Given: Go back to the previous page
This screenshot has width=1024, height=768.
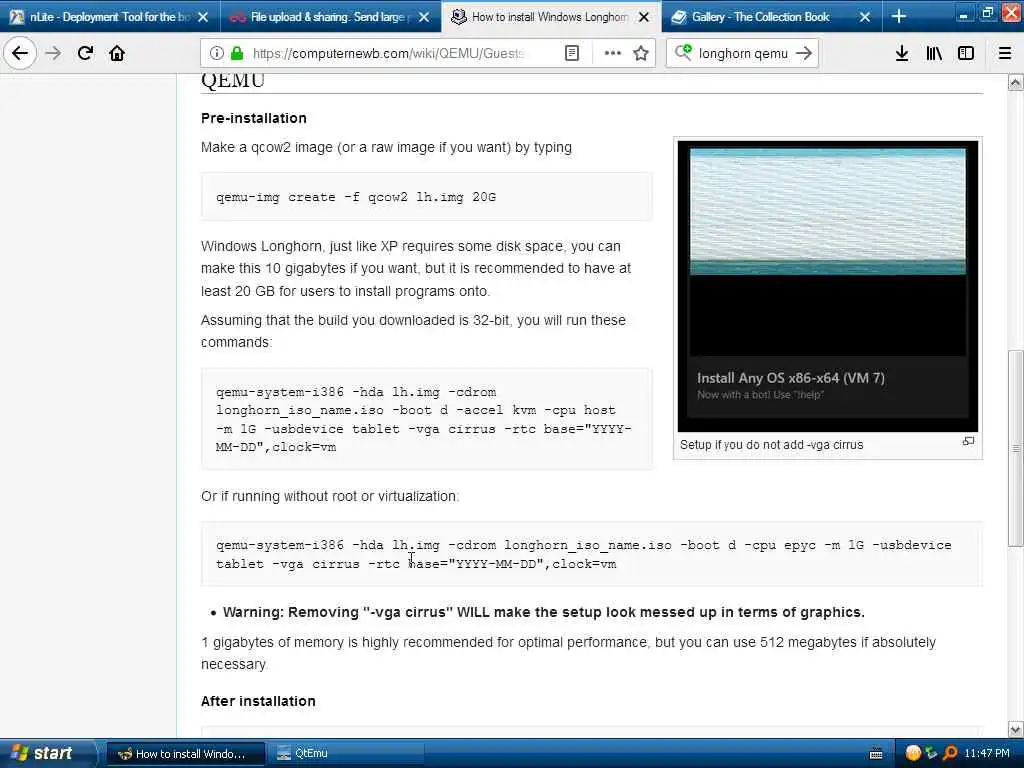Looking at the screenshot, I should click(x=20, y=53).
